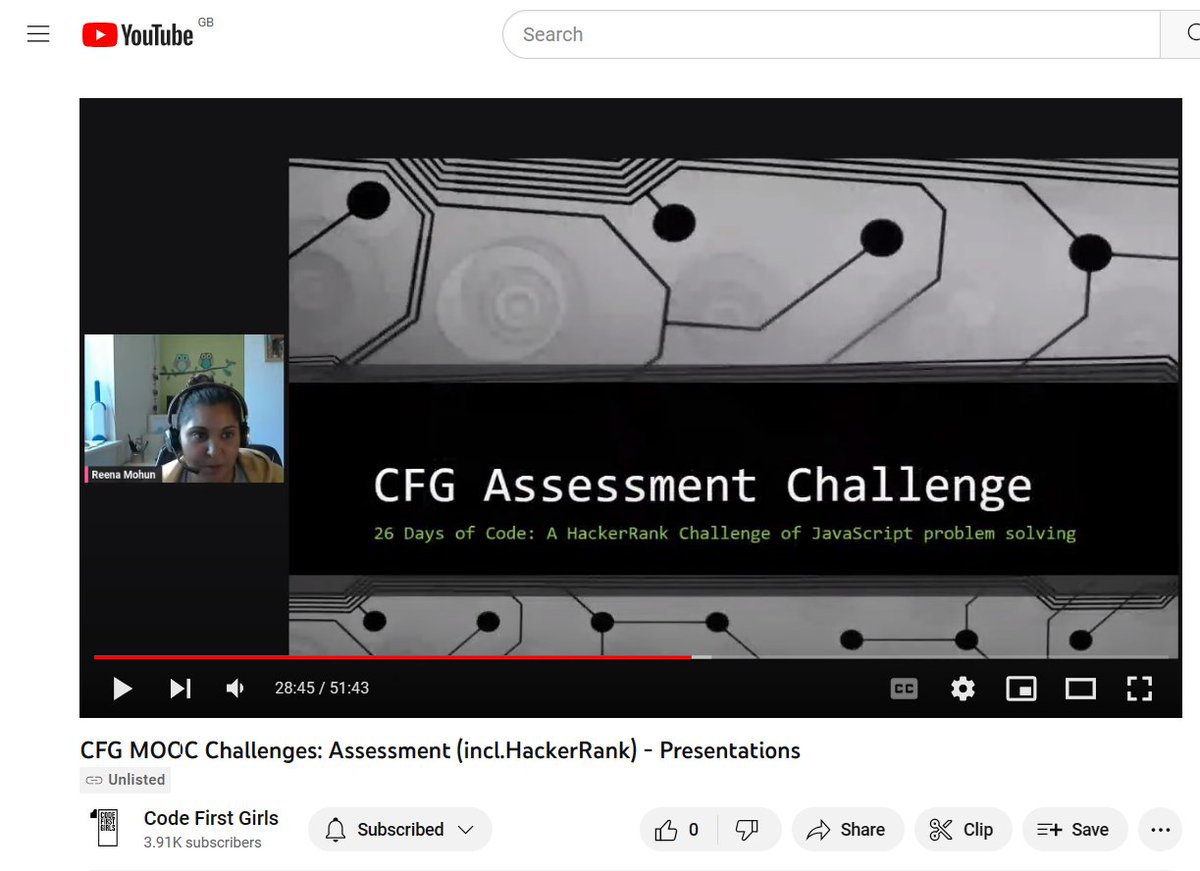1200x871 pixels.
Task: Switch on the miniplayer
Action: tap(1021, 688)
